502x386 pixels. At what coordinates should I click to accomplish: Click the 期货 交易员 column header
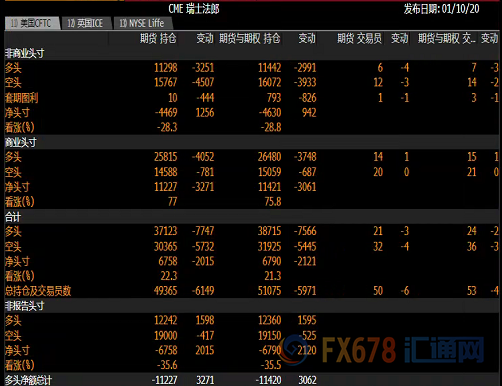coord(359,39)
